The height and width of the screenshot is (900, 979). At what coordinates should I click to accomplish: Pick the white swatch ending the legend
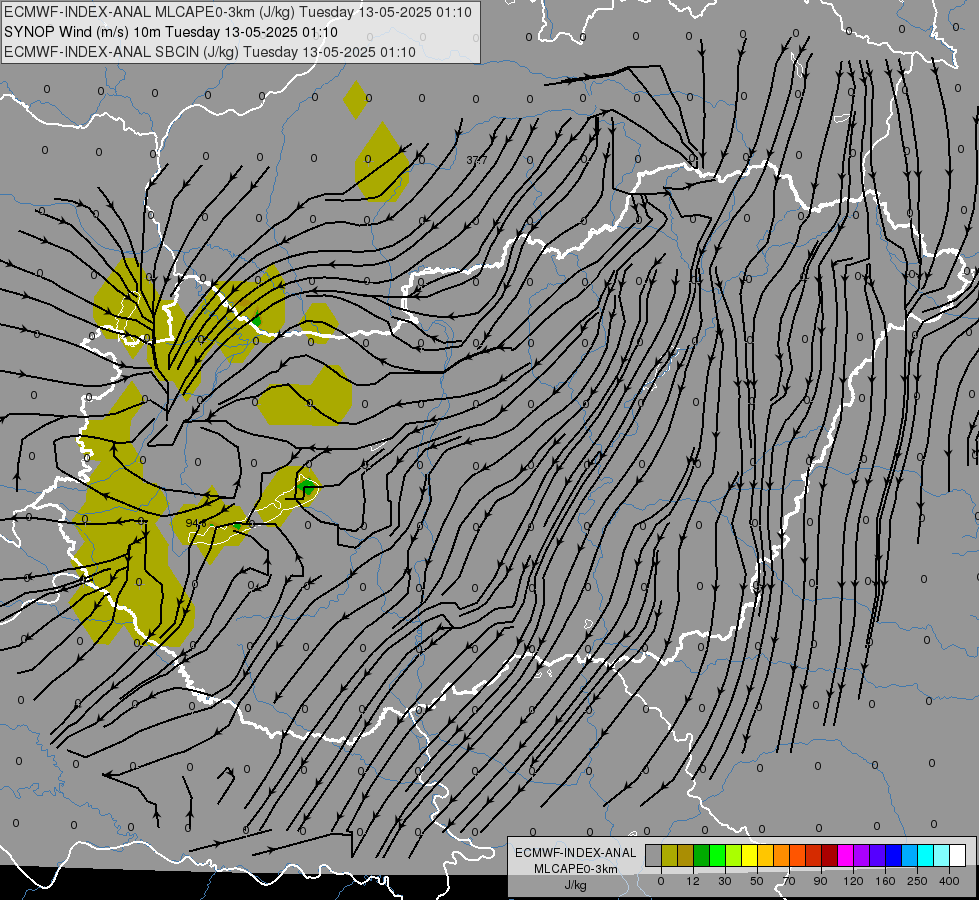coord(958,856)
